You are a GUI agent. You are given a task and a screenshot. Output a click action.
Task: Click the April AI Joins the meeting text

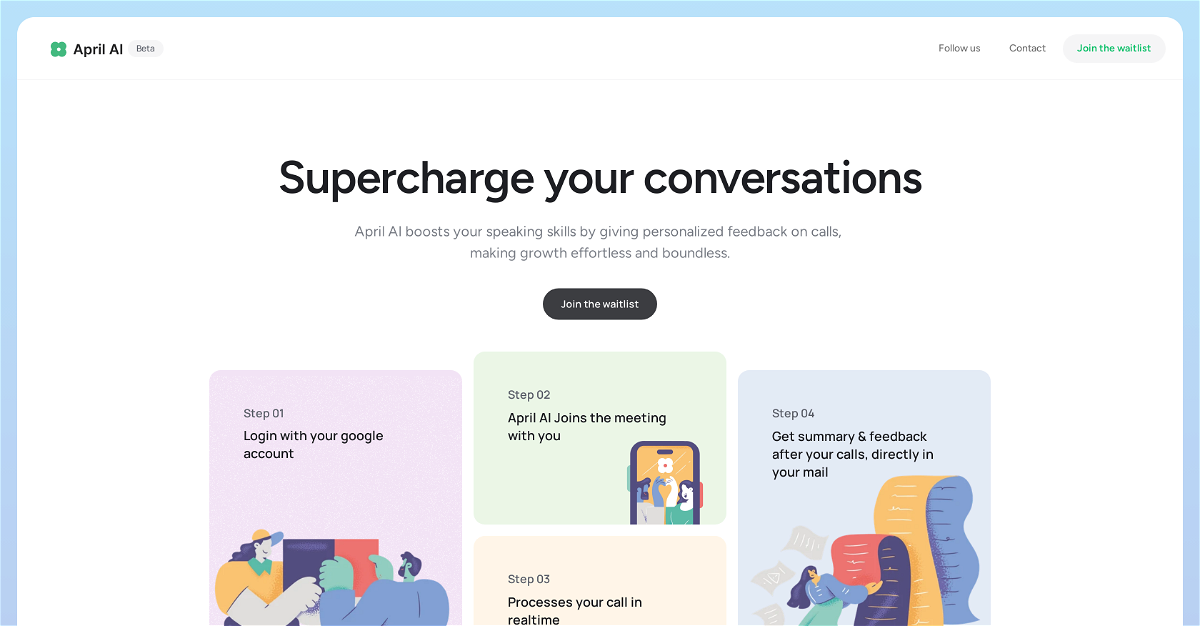(x=586, y=427)
